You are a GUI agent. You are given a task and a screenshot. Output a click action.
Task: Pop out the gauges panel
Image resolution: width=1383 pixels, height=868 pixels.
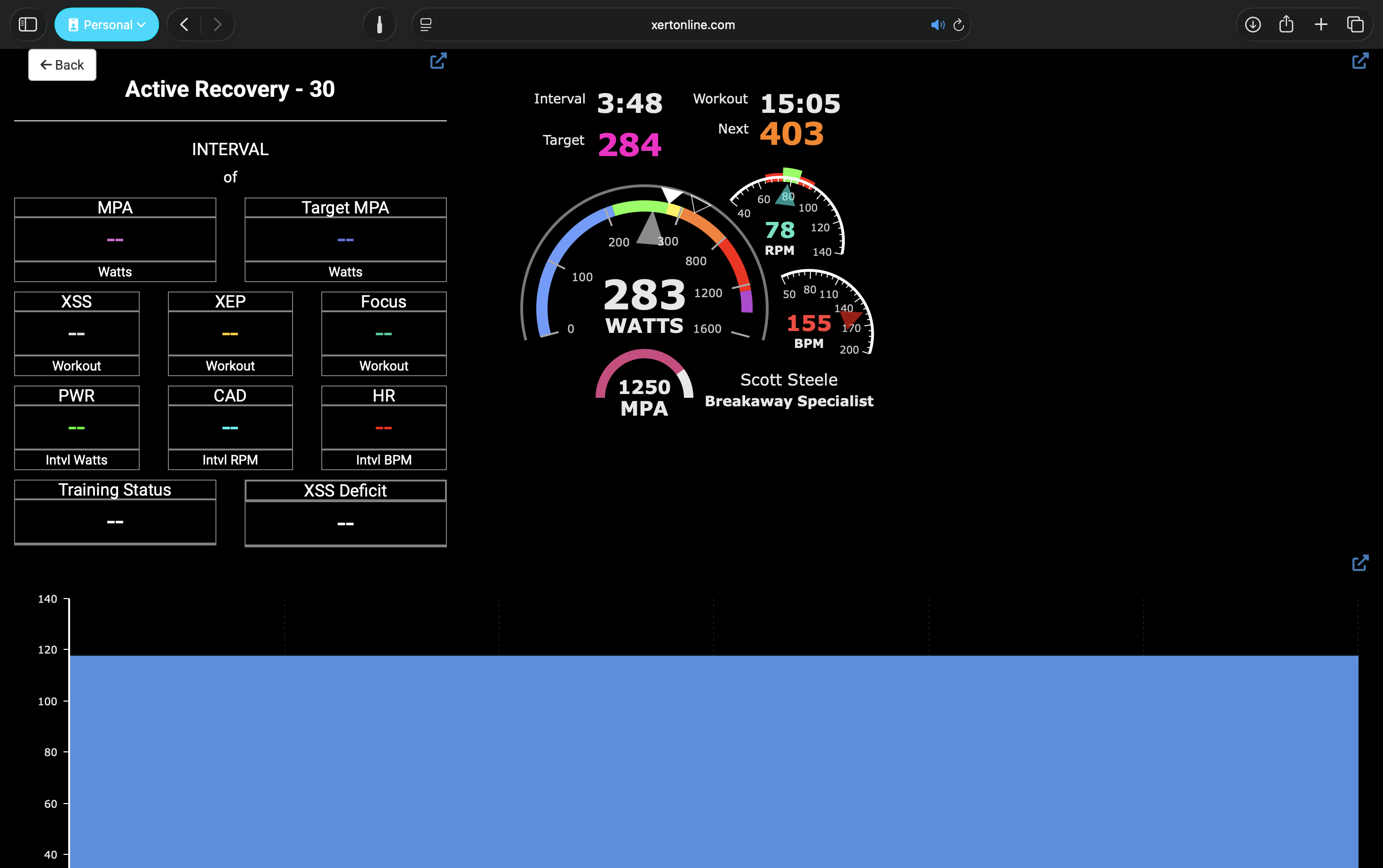[1359, 61]
